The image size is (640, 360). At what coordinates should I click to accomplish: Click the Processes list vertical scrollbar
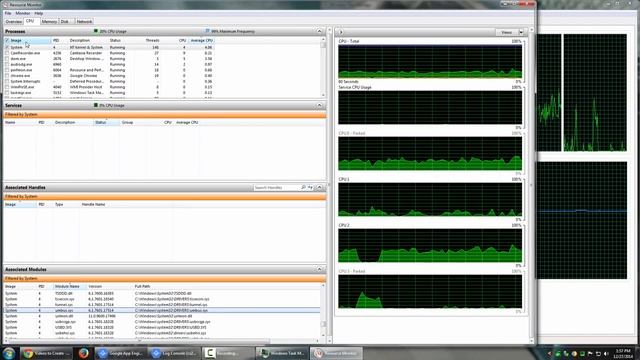(324, 67)
